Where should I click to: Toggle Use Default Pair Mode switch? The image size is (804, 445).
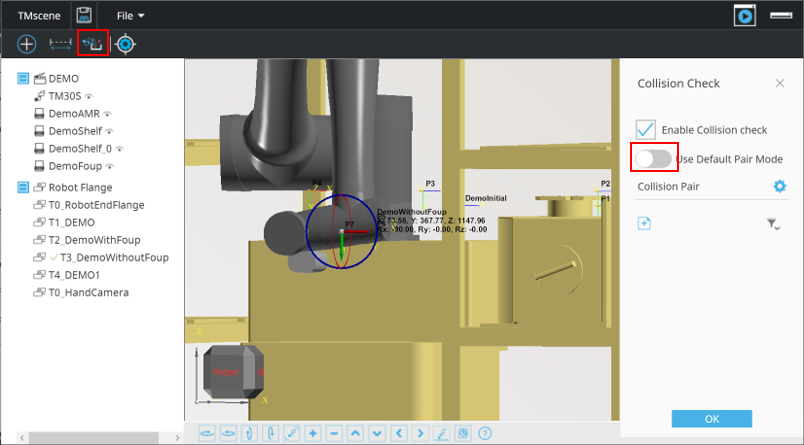[654, 159]
